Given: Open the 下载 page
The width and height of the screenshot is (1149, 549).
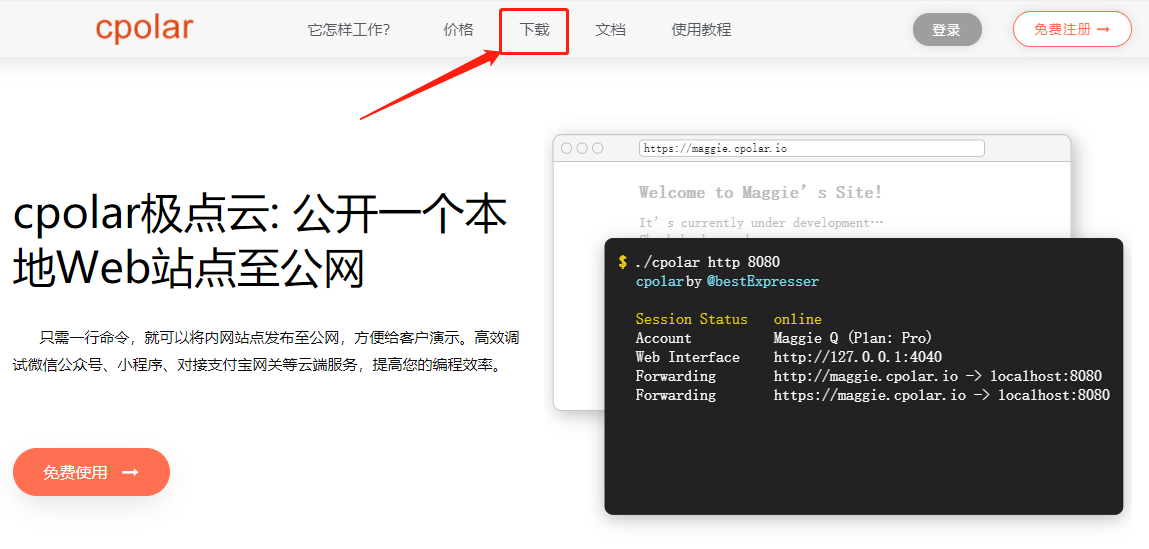Looking at the screenshot, I should click(x=534, y=30).
